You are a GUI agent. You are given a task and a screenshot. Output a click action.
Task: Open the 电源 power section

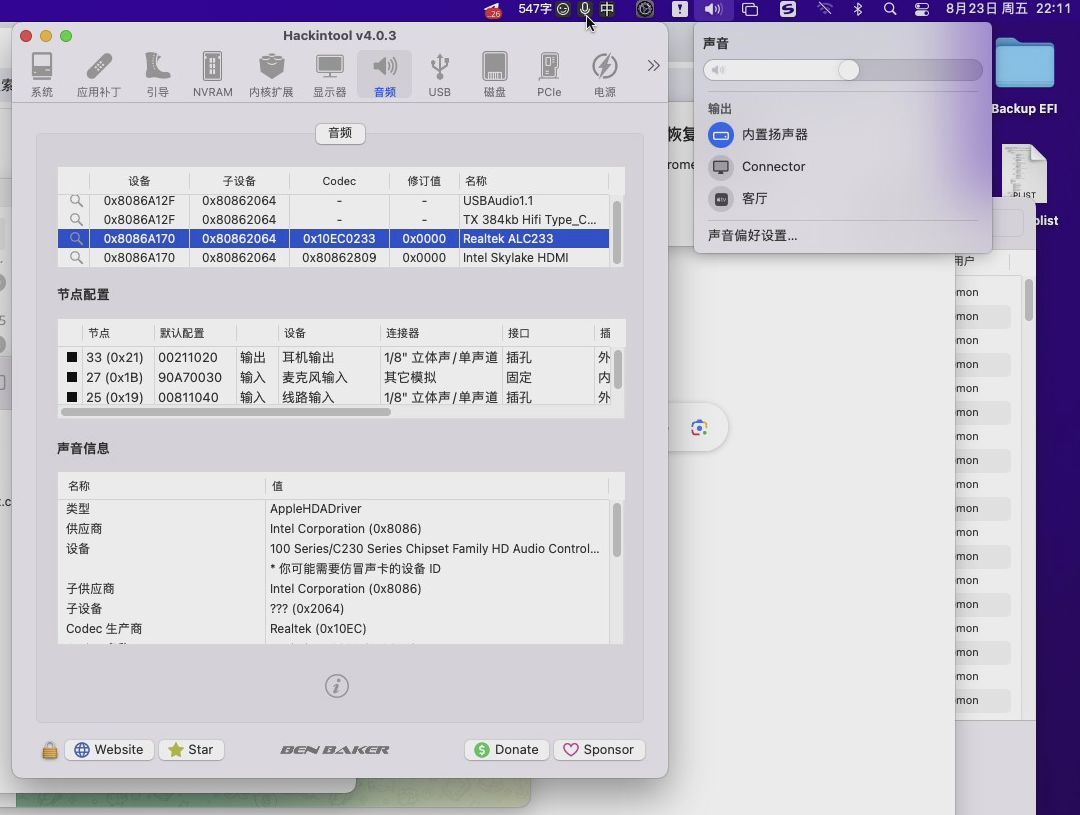coord(605,74)
